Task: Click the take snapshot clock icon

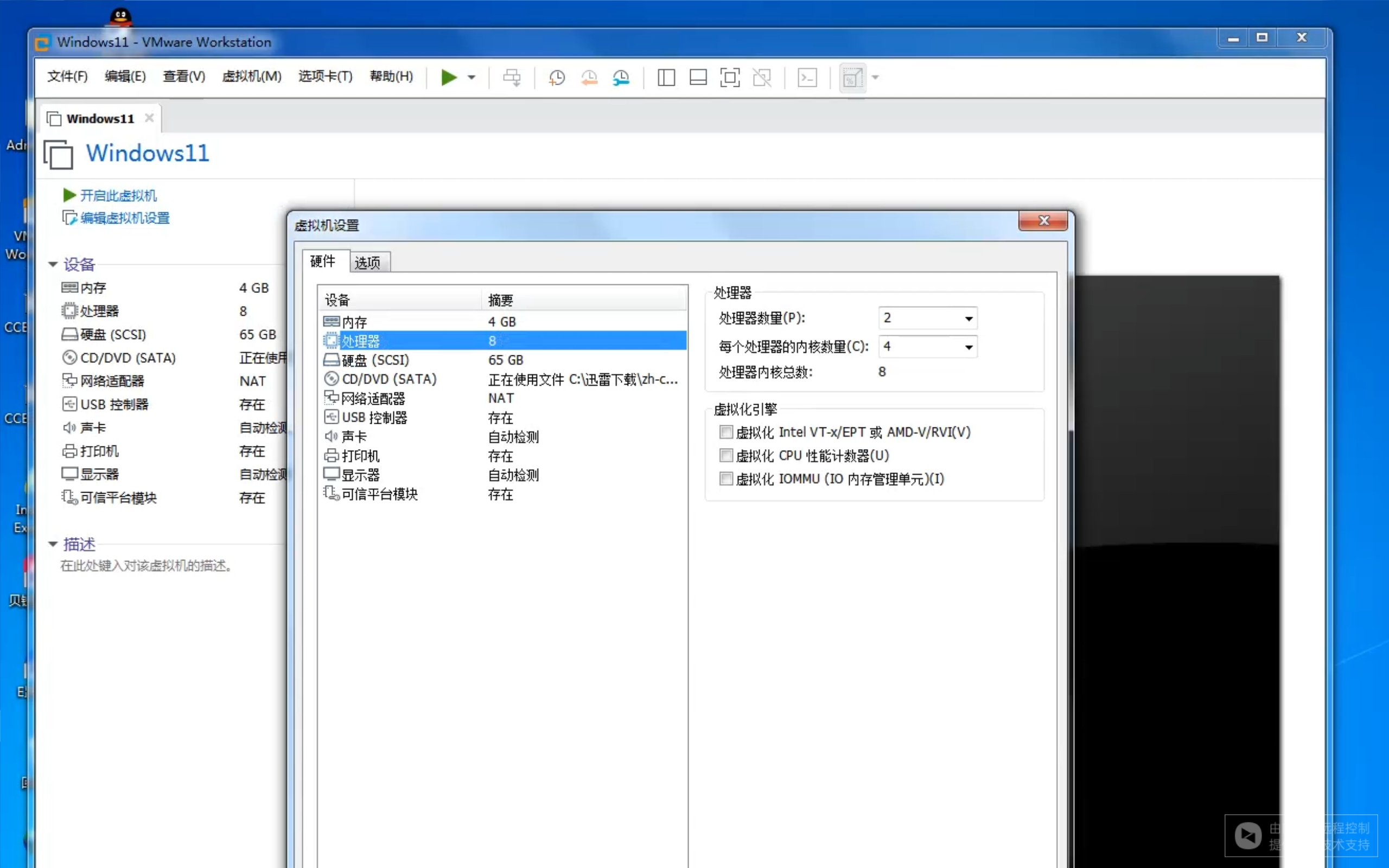Action: click(x=556, y=77)
